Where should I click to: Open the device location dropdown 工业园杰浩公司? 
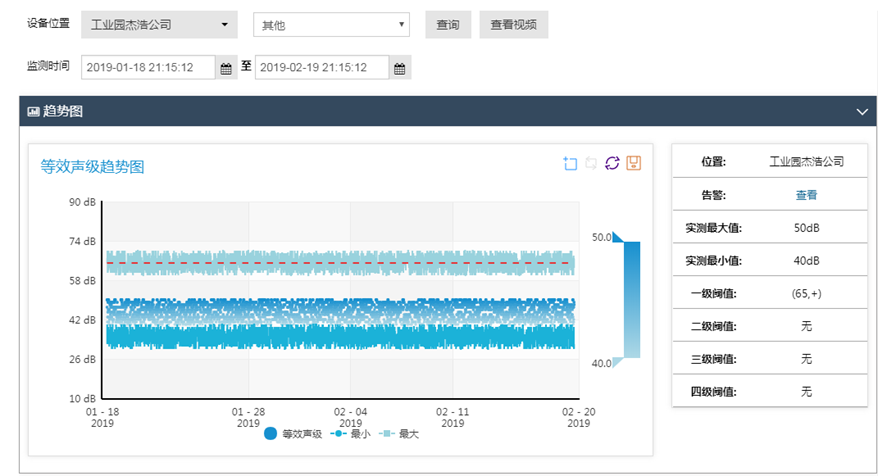159,25
